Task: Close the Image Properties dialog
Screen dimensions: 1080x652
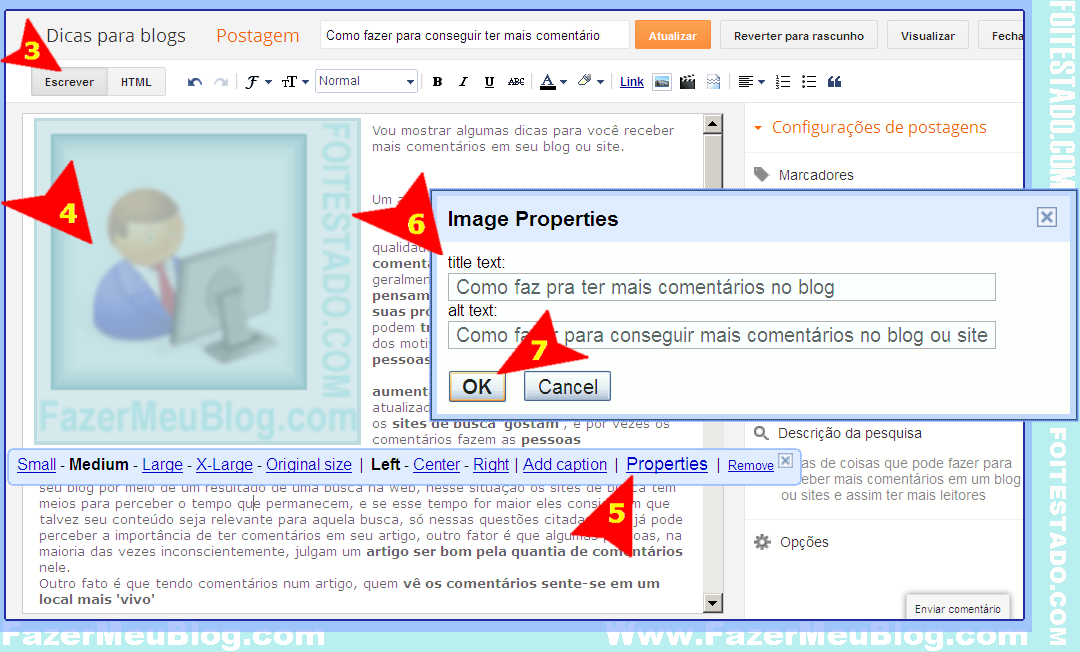Action: [x=1047, y=218]
